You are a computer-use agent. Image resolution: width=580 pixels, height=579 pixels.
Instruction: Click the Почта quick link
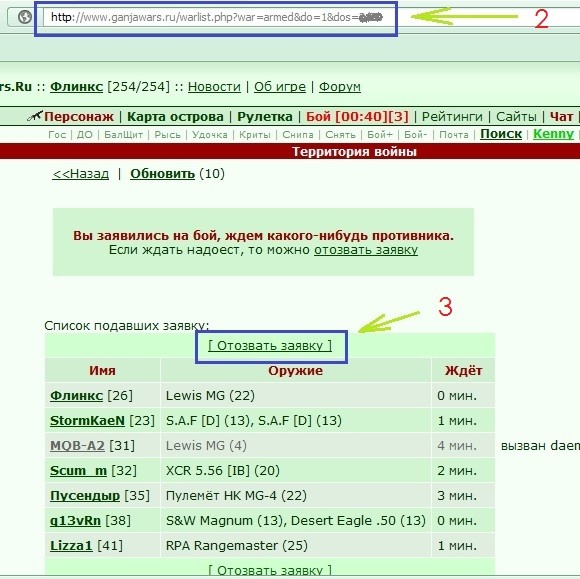click(454, 135)
